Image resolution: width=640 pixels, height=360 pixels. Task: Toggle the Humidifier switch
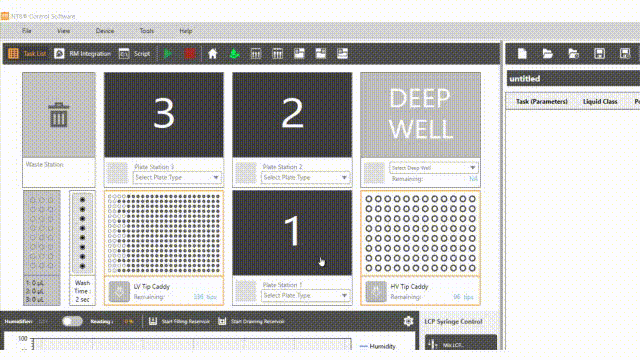point(72,321)
